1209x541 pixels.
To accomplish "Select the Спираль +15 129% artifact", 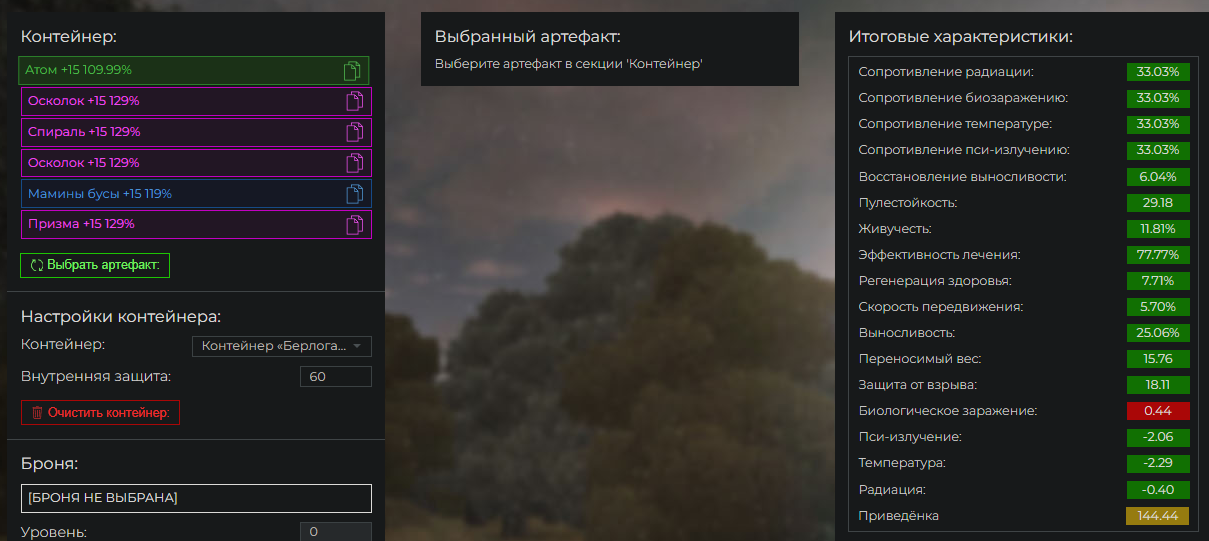I will click(x=196, y=132).
